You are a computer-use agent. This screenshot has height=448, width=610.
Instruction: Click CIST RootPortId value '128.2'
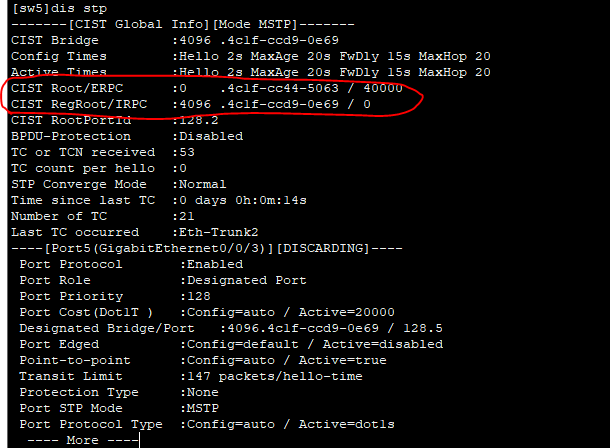198,121
